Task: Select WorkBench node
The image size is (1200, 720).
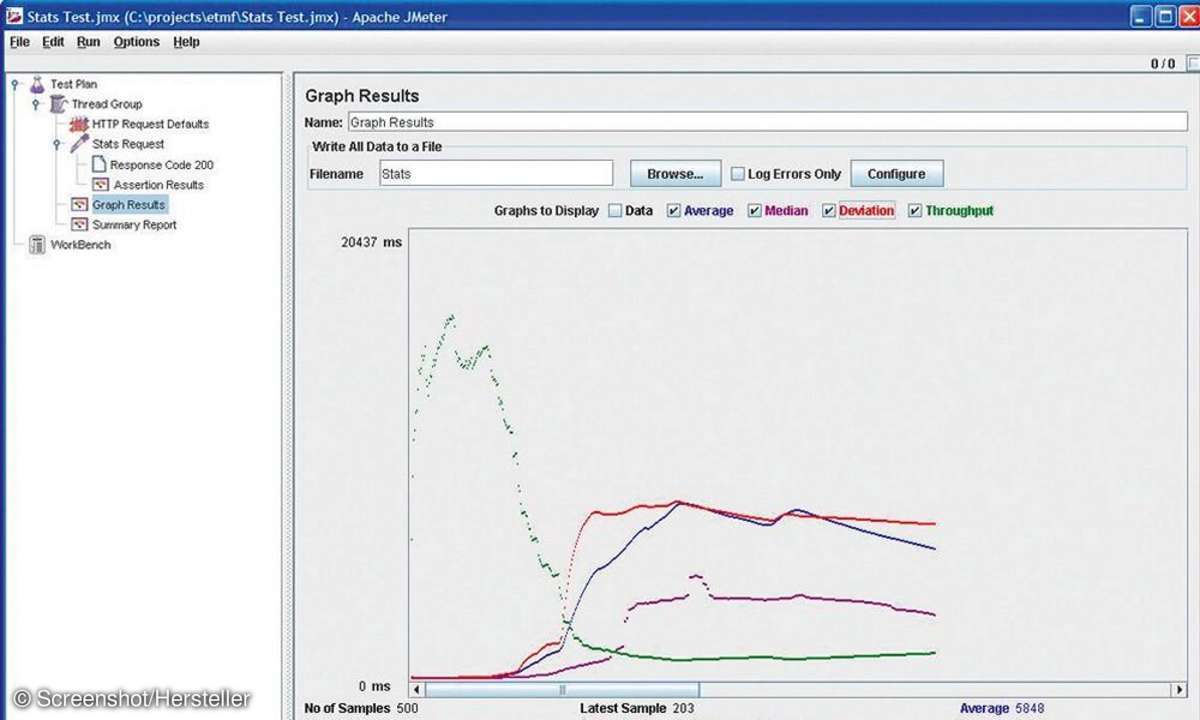Action: 80,245
